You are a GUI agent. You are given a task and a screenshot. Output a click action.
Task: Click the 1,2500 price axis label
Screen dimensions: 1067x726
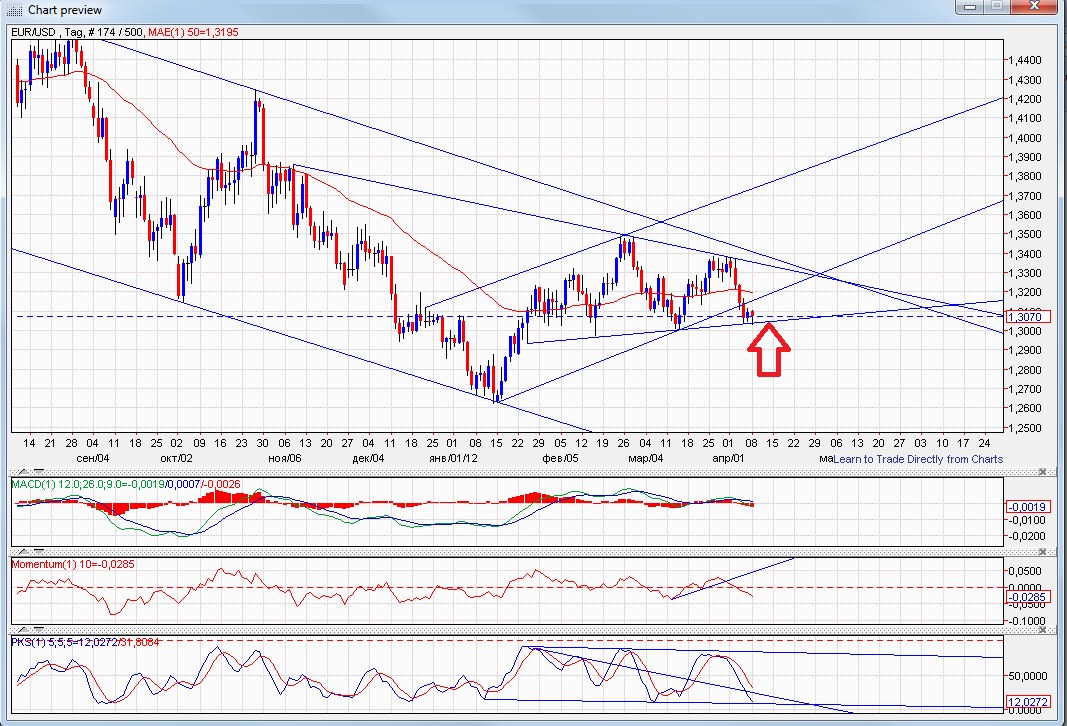coord(1025,428)
